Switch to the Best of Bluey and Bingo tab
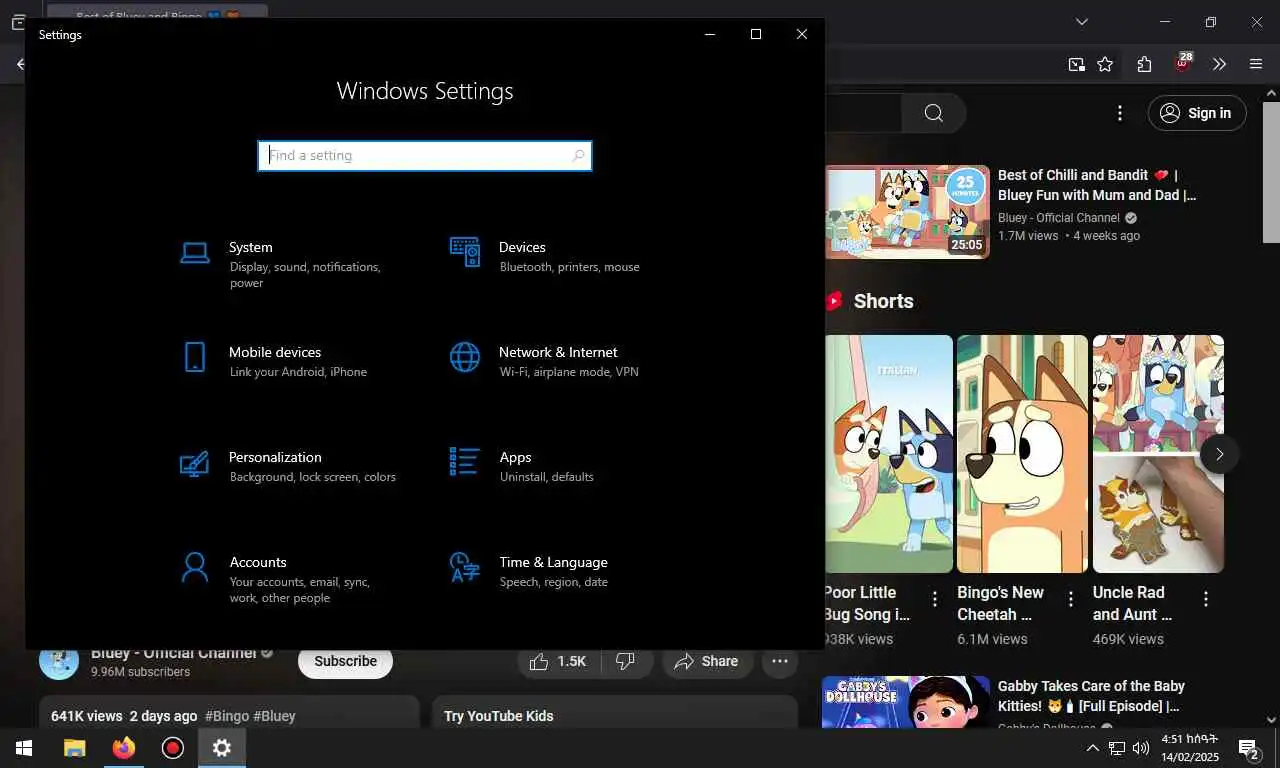Image resolution: width=1280 pixels, height=768 pixels. pos(157,12)
